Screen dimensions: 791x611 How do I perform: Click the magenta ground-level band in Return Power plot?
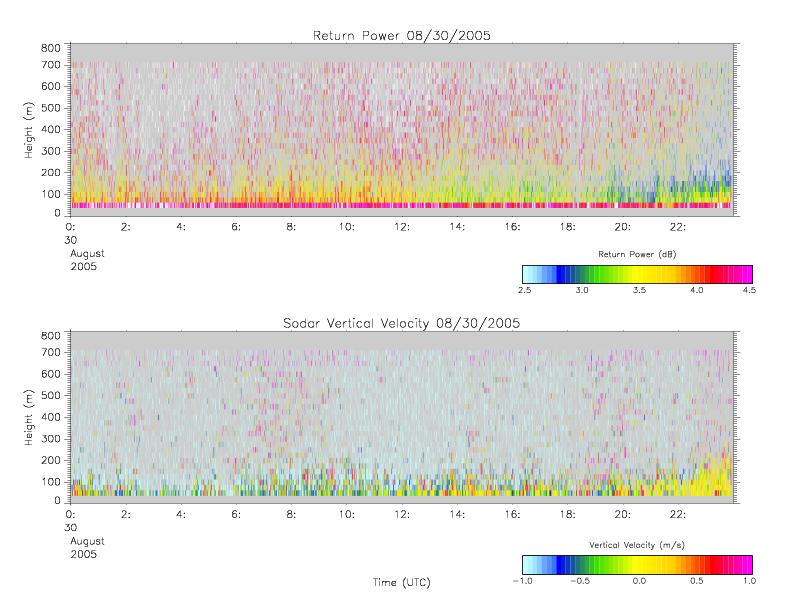(402, 205)
